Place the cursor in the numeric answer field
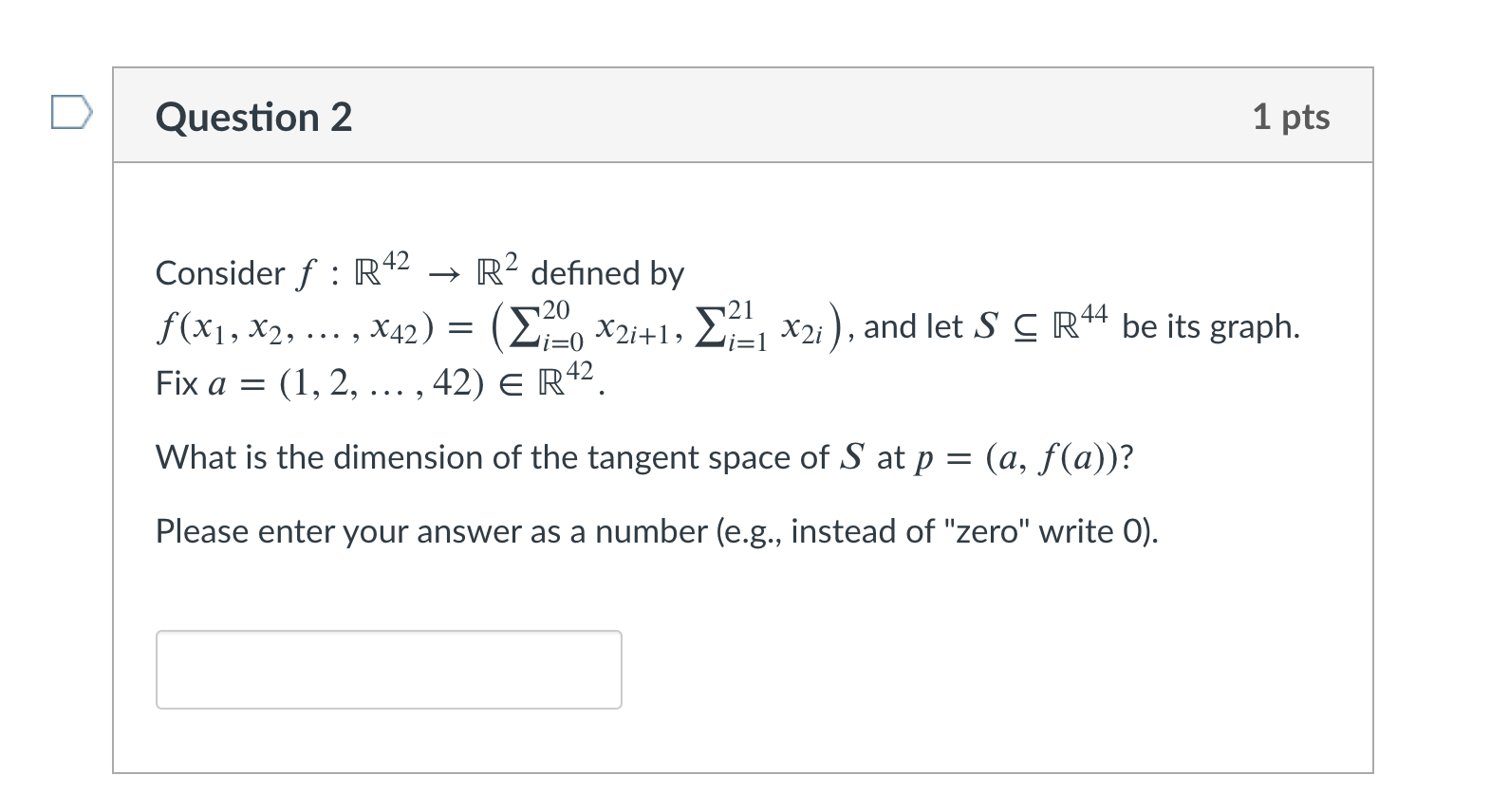 pos(387,670)
